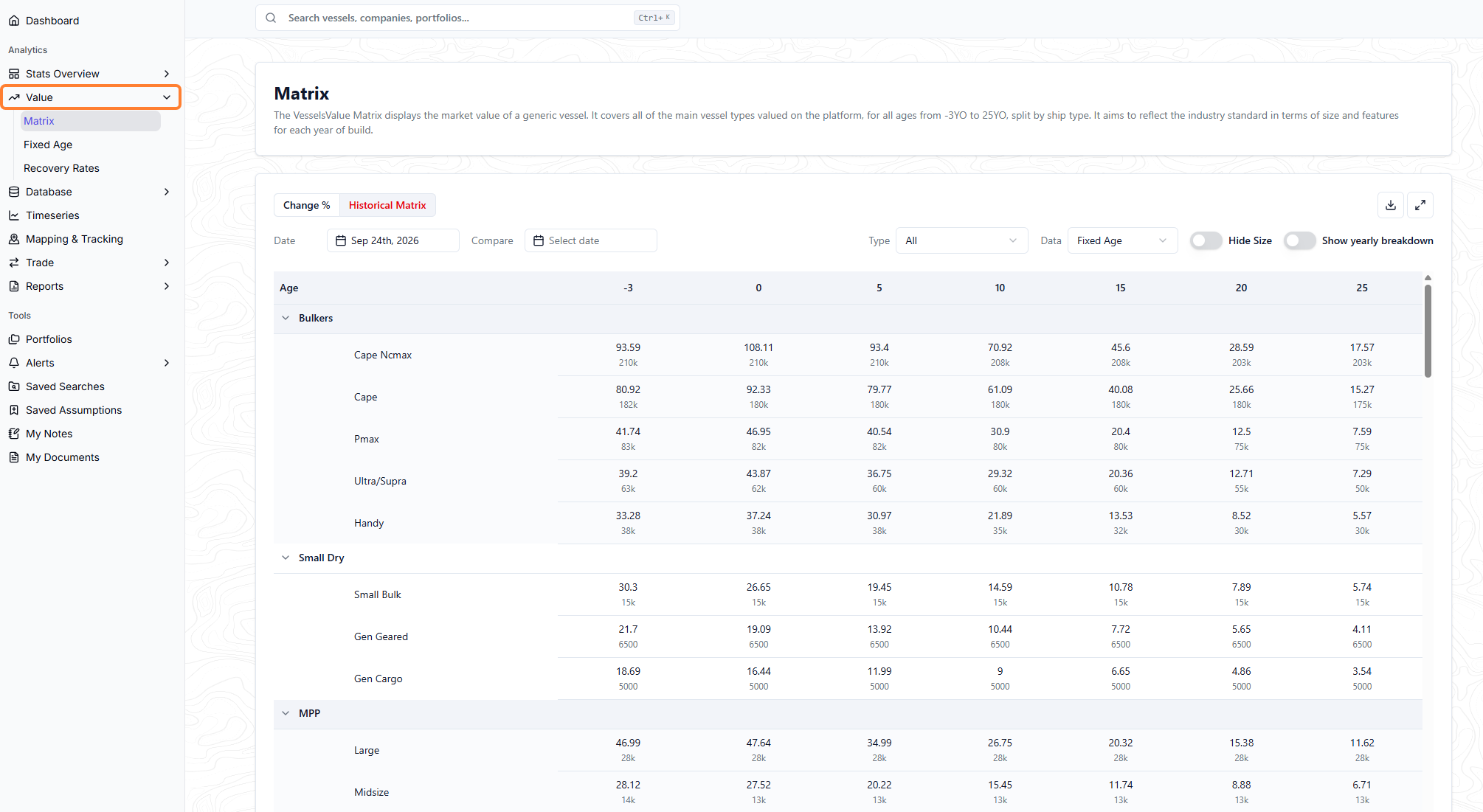Download the matrix data
1483x812 pixels.
1391,205
